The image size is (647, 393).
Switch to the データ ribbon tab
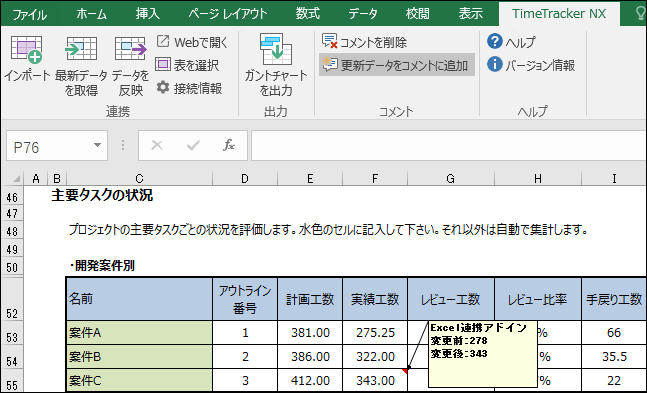(x=363, y=14)
